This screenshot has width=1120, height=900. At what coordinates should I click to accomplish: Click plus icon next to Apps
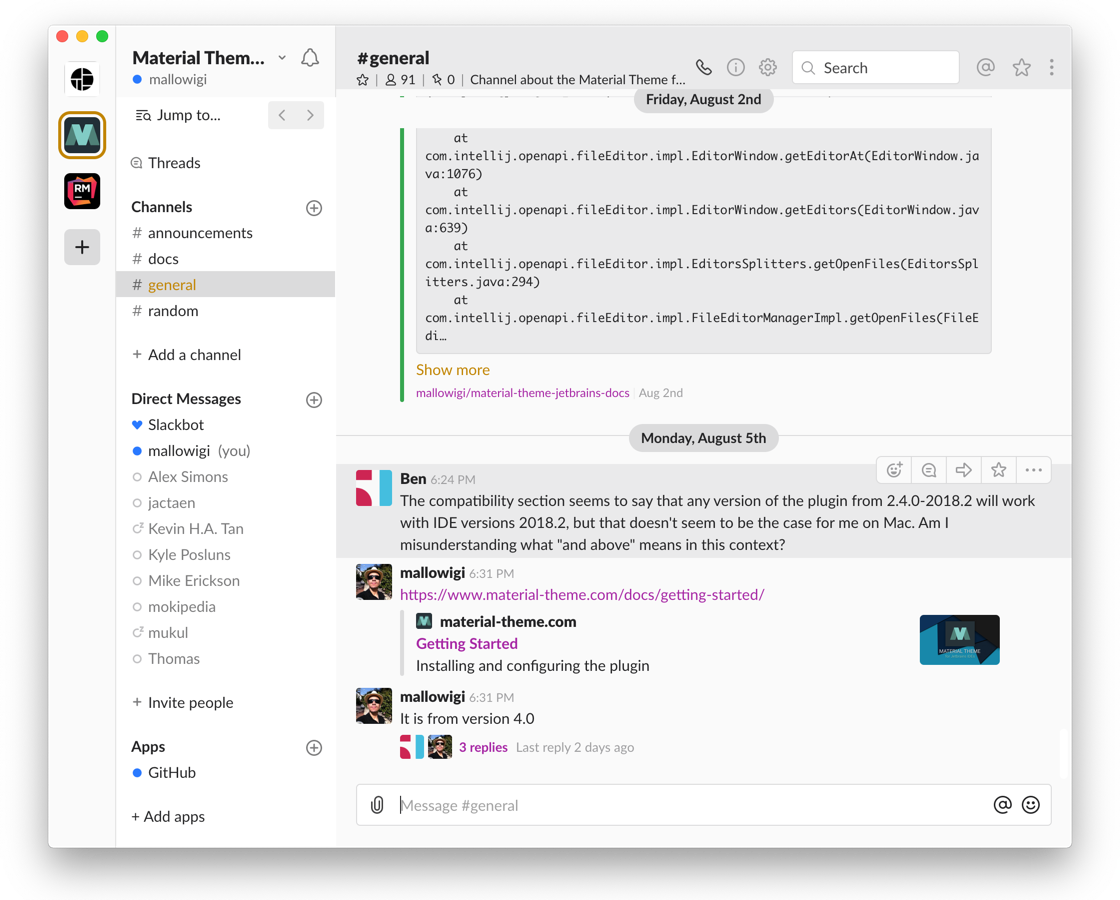[314, 748]
